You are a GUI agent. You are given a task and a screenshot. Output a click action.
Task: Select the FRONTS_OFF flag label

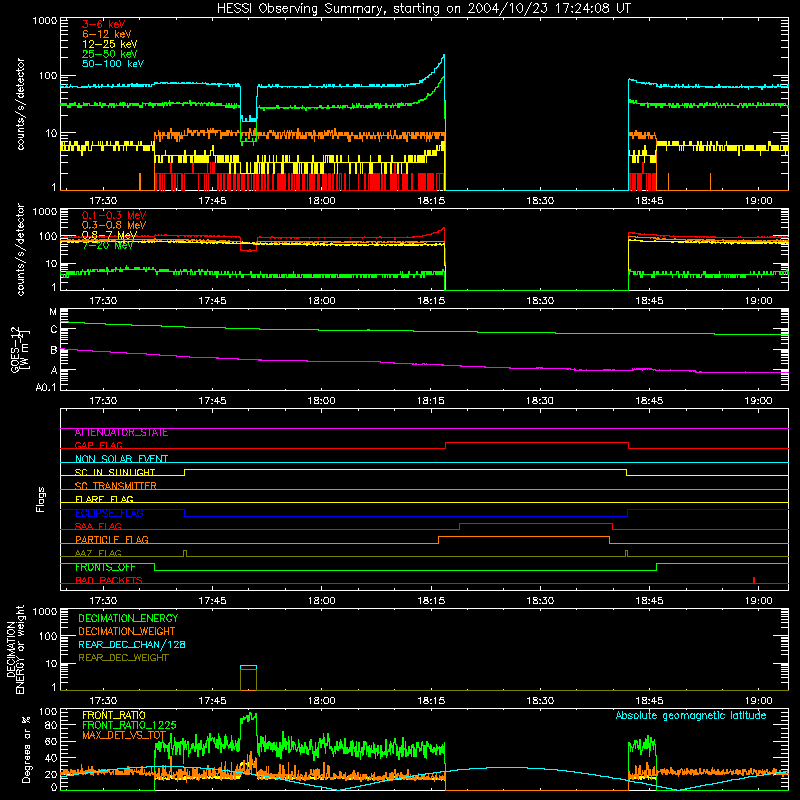tap(106, 567)
